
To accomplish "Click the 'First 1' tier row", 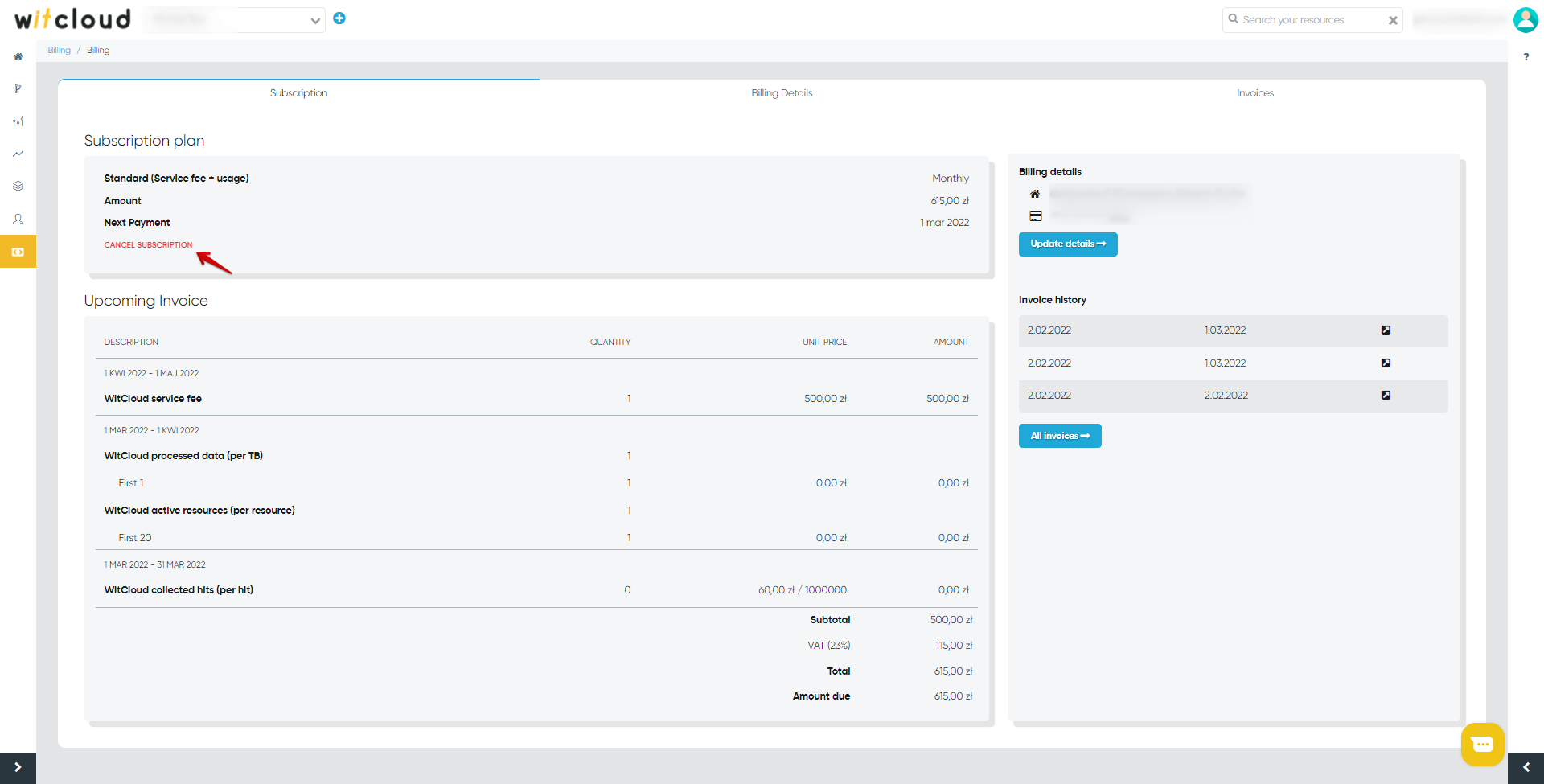I will [x=131, y=483].
